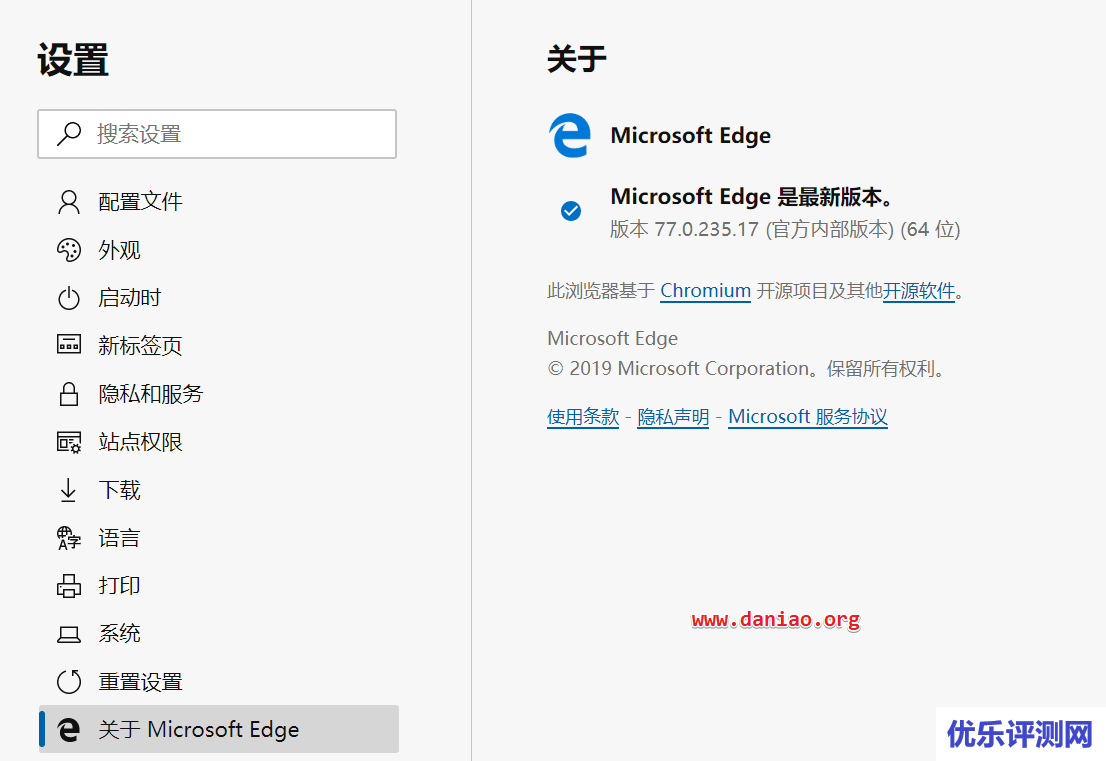
Task: Click the language icon beside 语言
Action: (69, 538)
